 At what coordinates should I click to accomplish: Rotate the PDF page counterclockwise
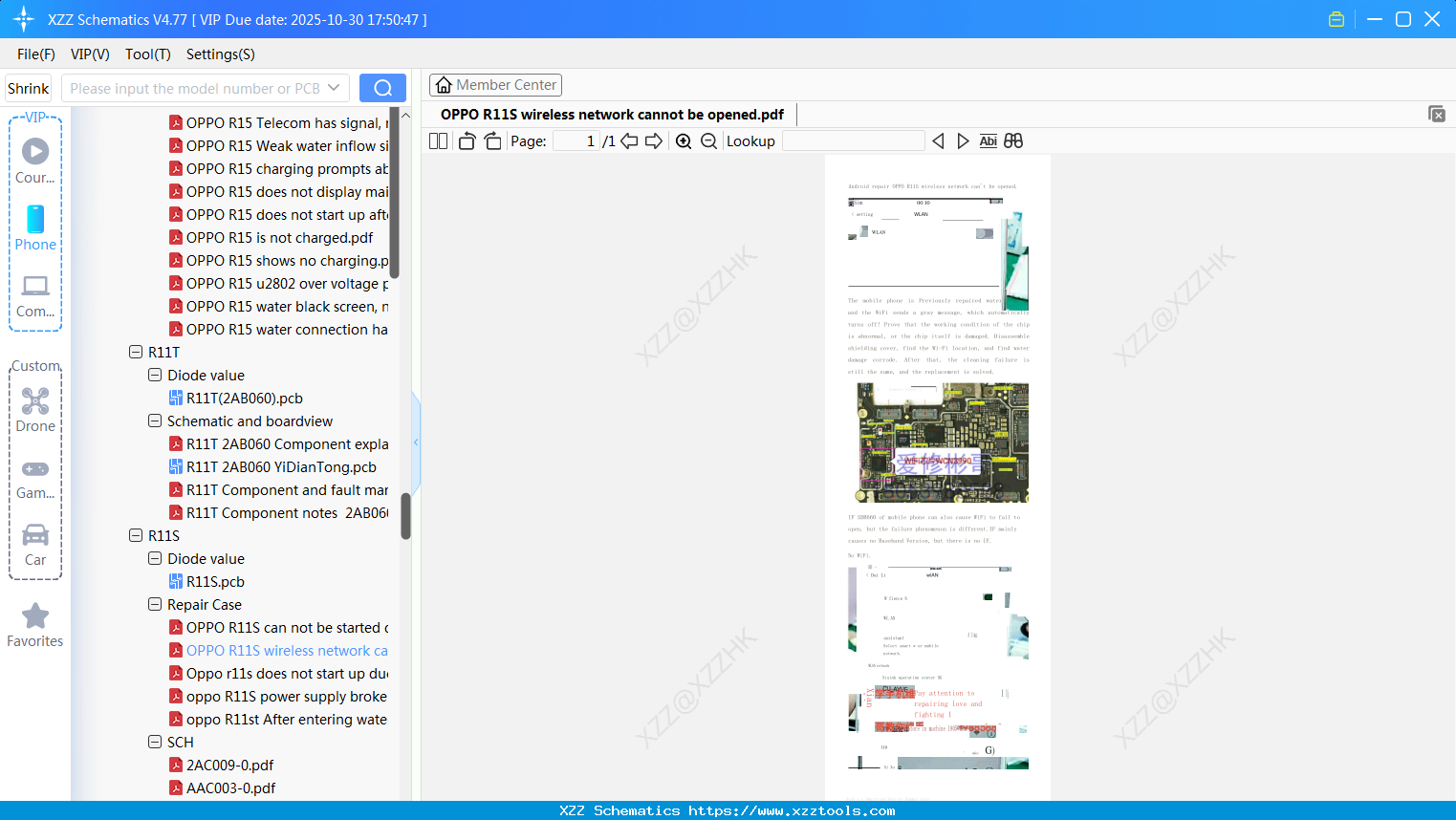pos(467,141)
